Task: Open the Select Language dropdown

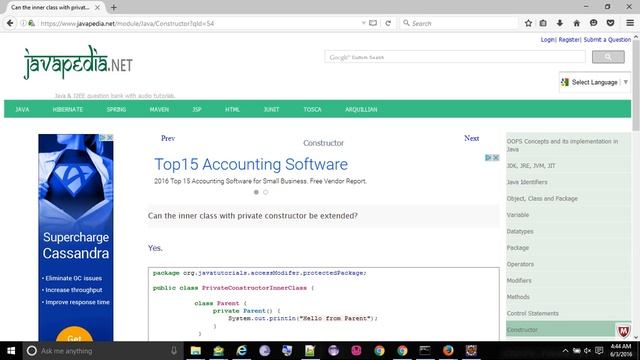Action: click(595, 82)
